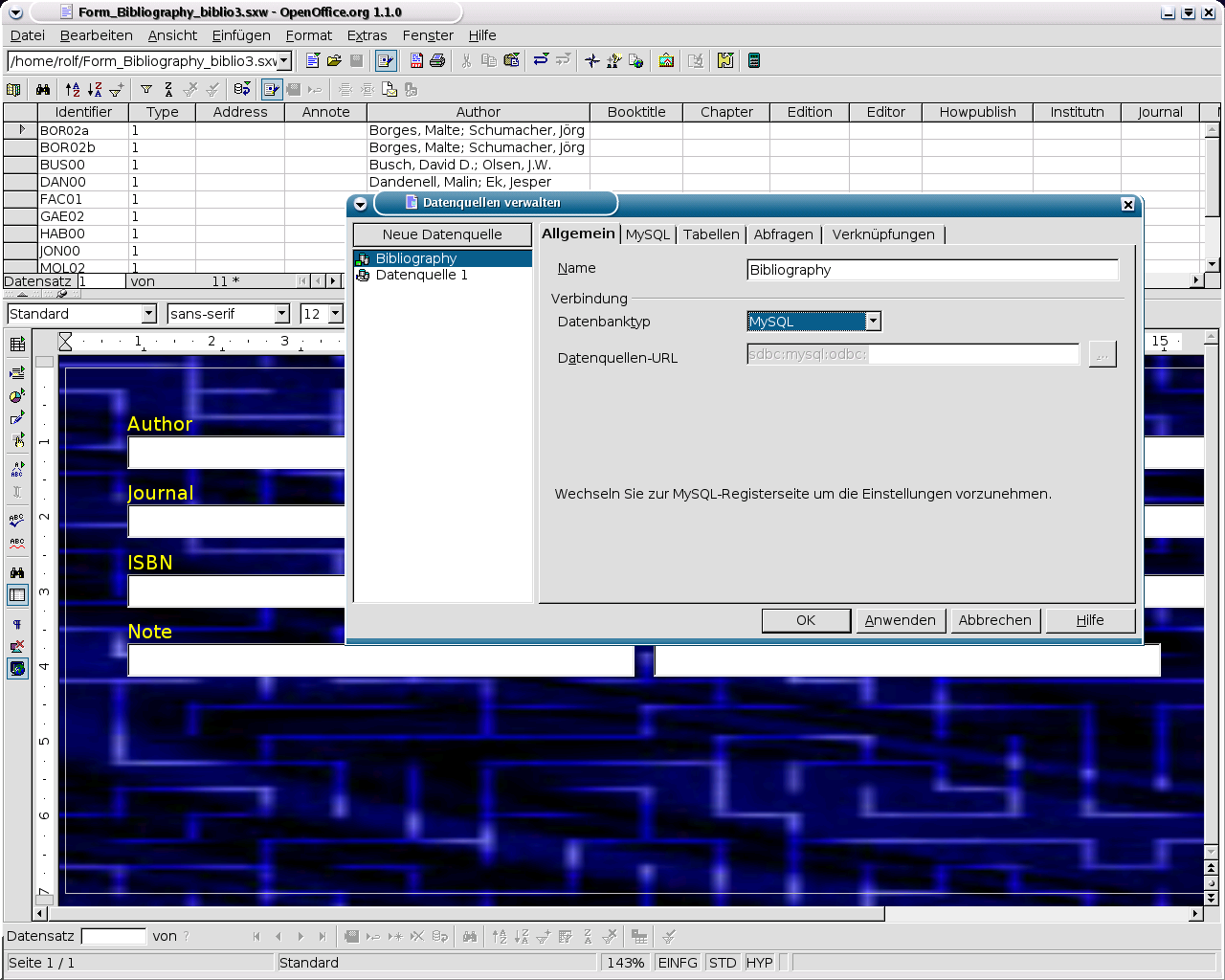
Task: Open the Standard paragraph style dropdown
Action: pyautogui.click(x=148, y=314)
